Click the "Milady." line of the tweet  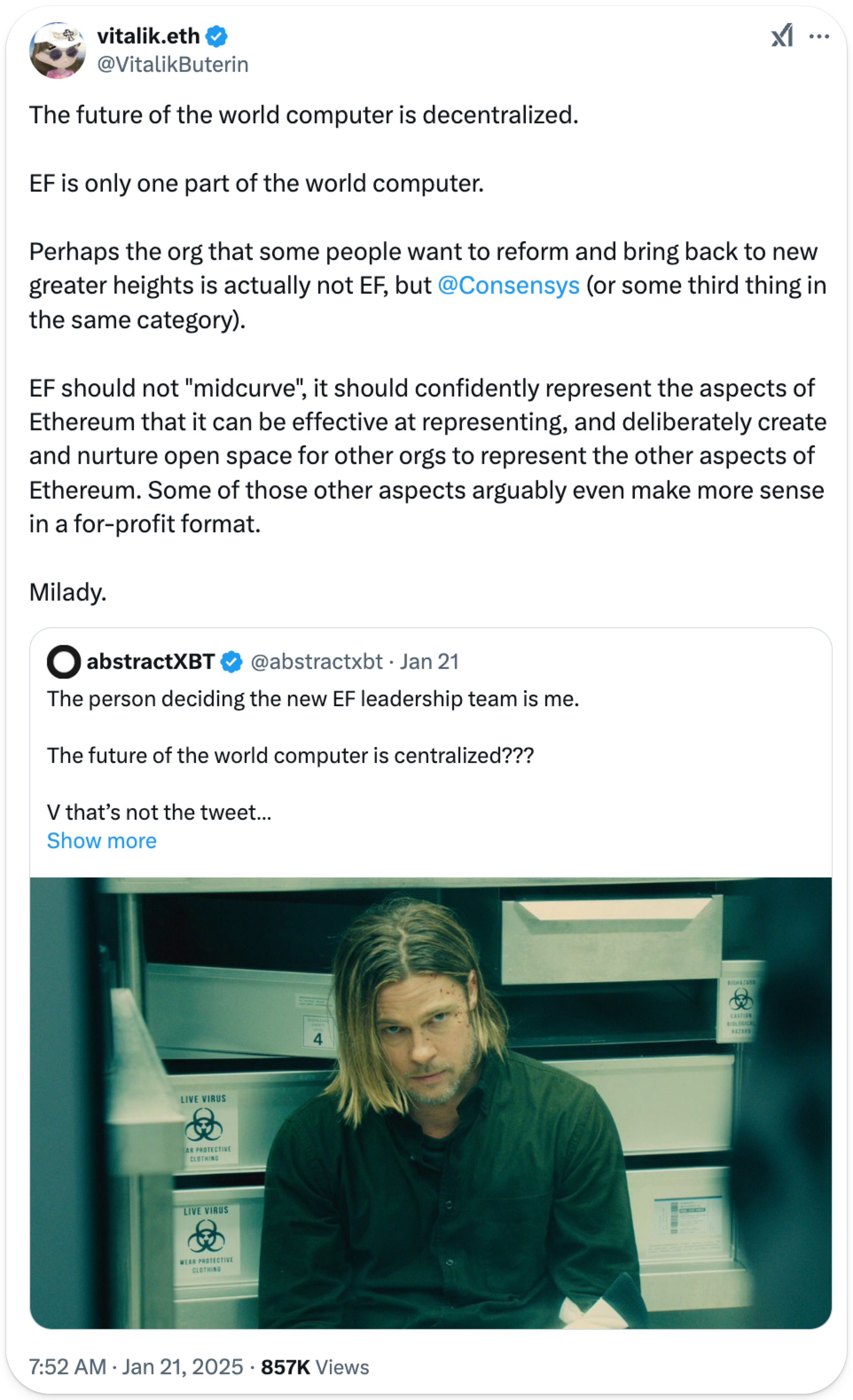pyautogui.click(x=68, y=592)
